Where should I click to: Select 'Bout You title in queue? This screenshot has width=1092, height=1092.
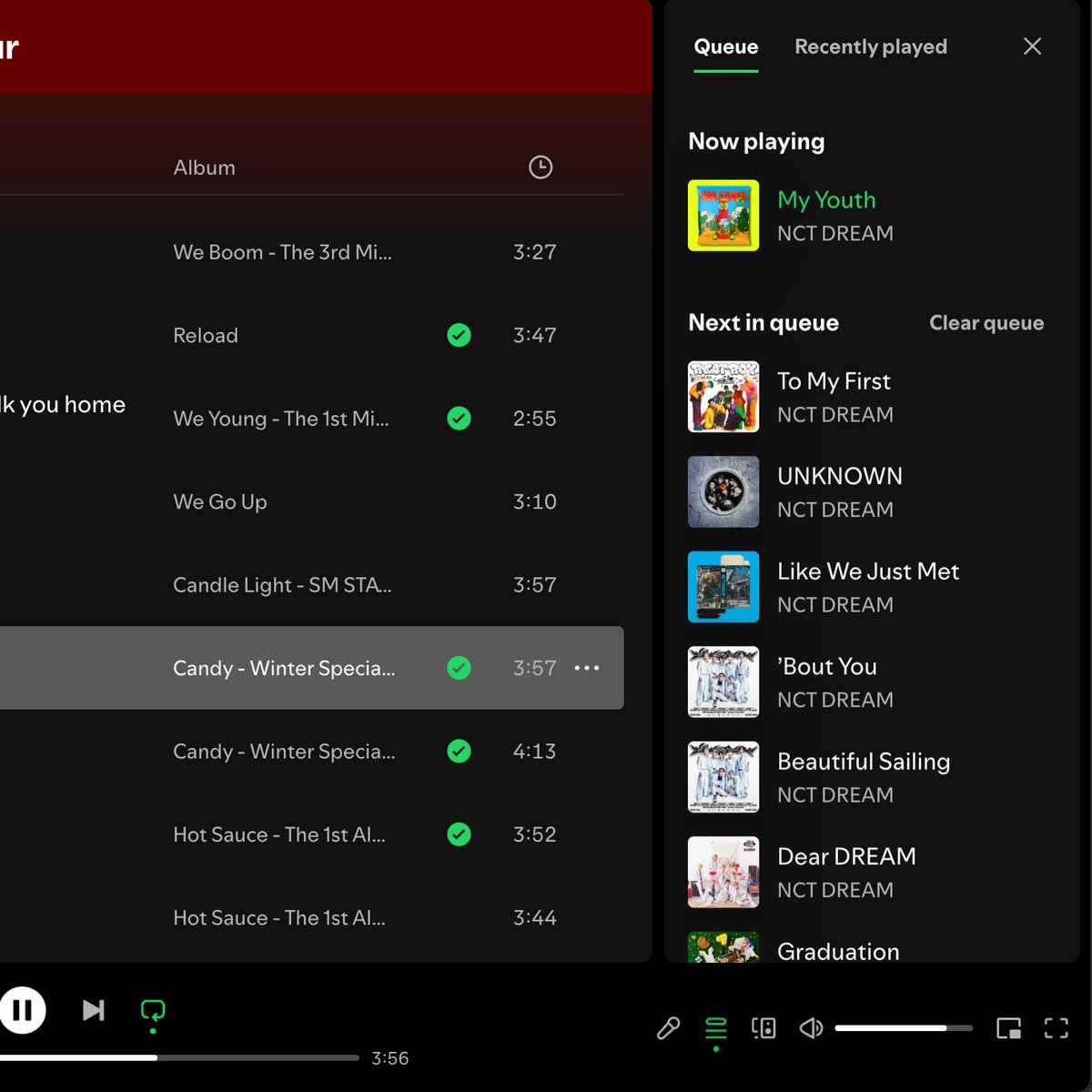click(827, 666)
